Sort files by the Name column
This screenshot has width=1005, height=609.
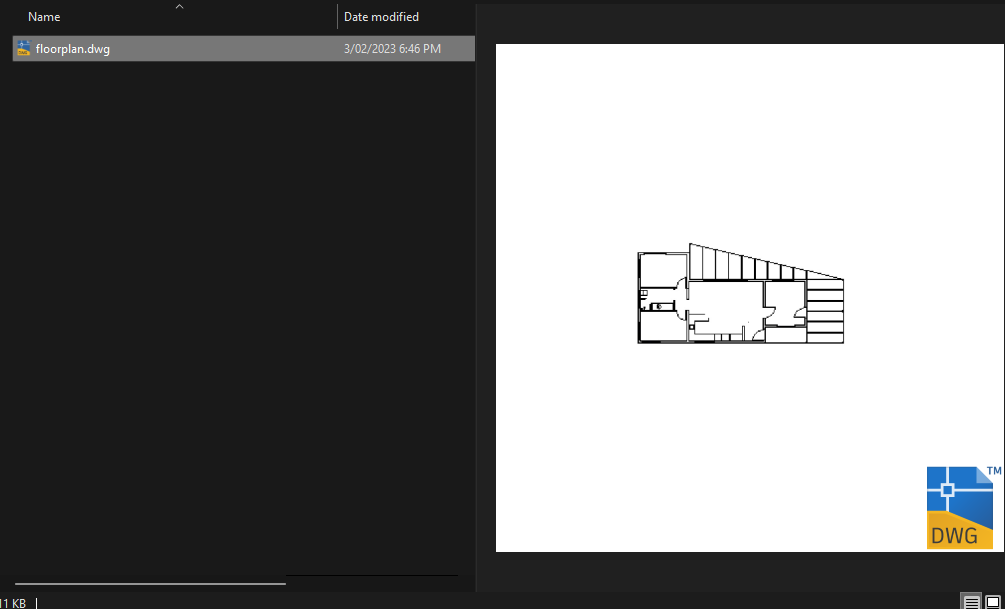pyautogui.click(x=44, y=17)
